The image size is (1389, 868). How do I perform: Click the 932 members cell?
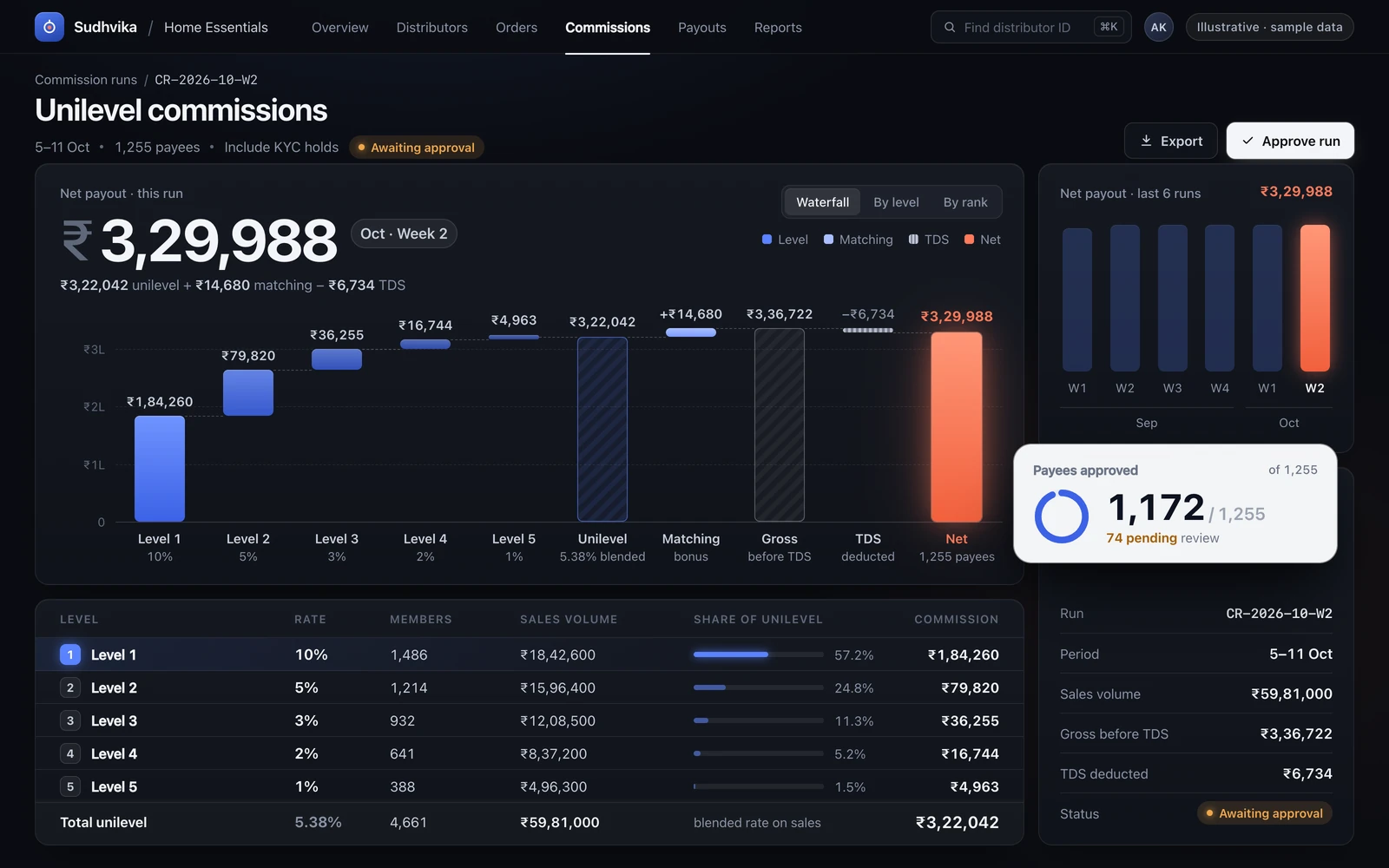[403, 721]
